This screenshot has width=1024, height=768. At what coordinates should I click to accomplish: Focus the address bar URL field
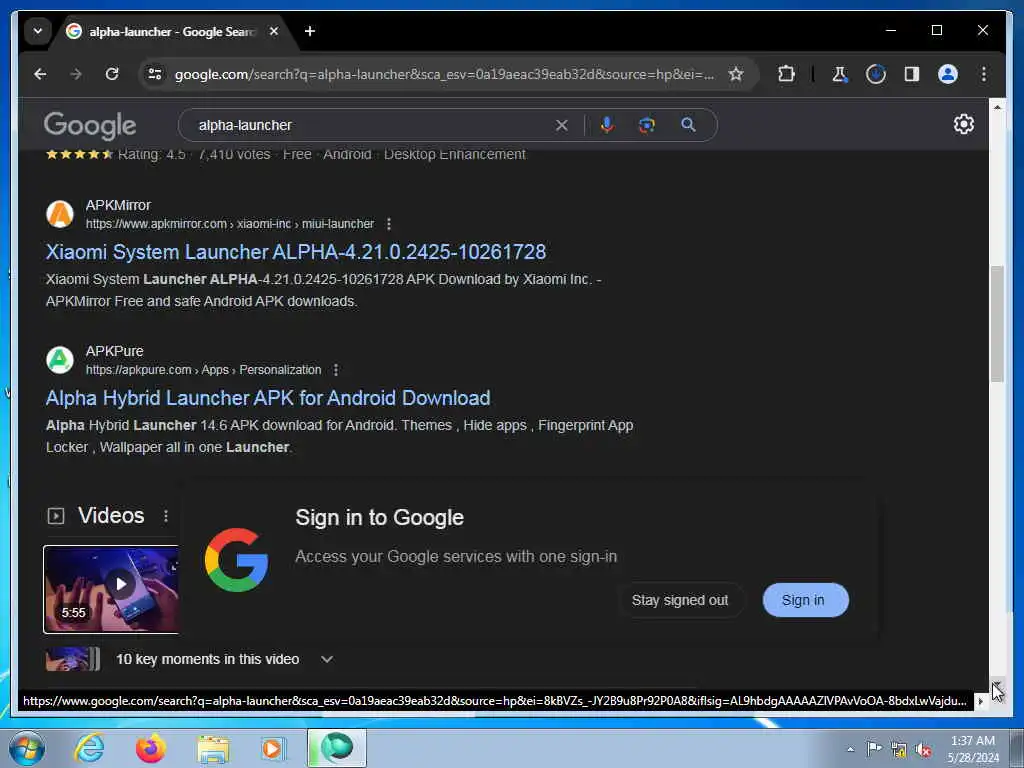click(444, 74)
